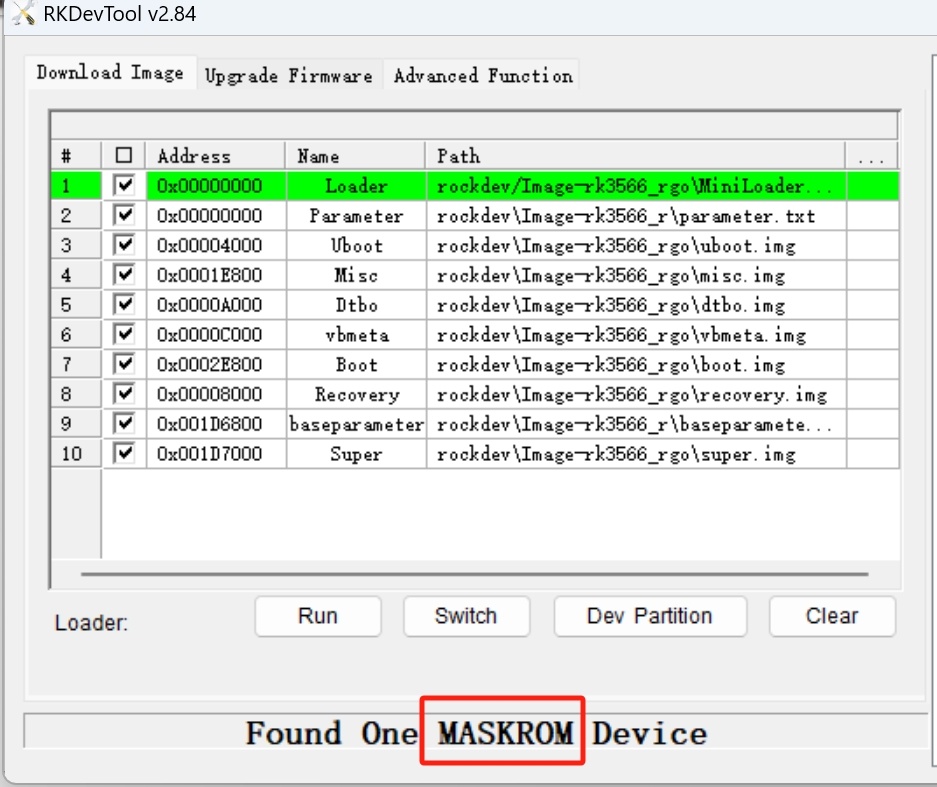
Task: Uncheck the Misc row checkbox
Action: tap(124, 275)
